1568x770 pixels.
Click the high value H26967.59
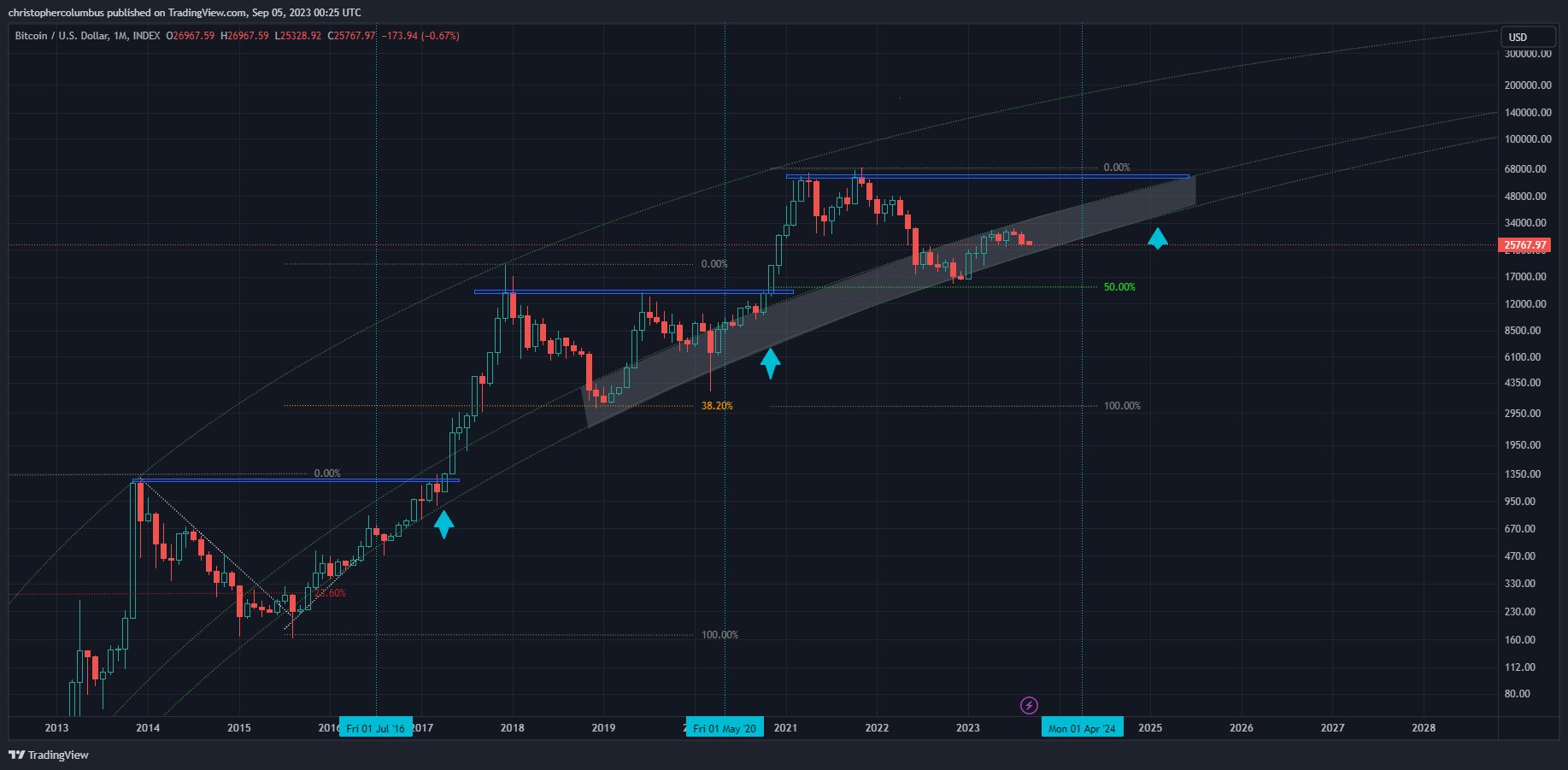click(244, 36)
